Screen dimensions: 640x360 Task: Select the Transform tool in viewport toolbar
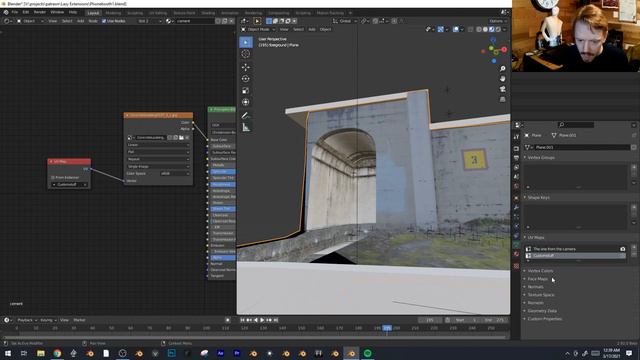[246, 102]
